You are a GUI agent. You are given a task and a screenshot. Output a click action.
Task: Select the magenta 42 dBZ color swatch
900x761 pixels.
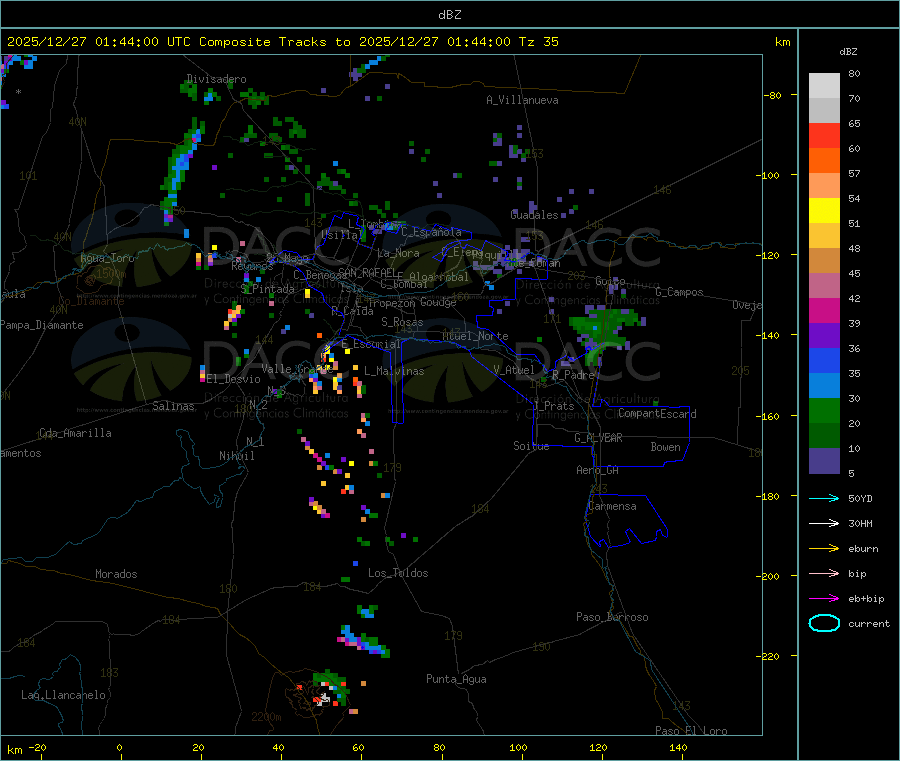[824, 310]
